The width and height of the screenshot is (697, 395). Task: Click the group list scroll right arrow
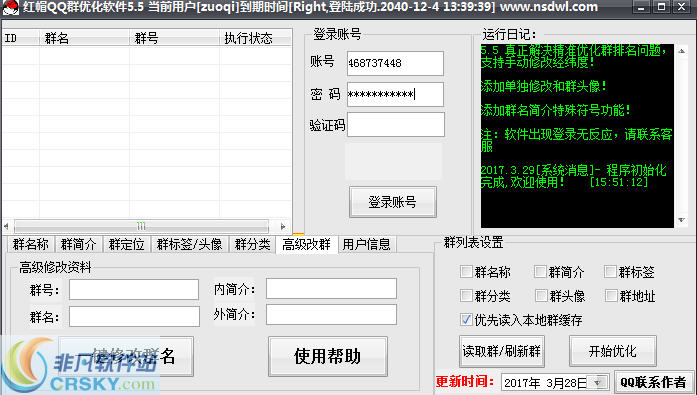tap(283, 227)
